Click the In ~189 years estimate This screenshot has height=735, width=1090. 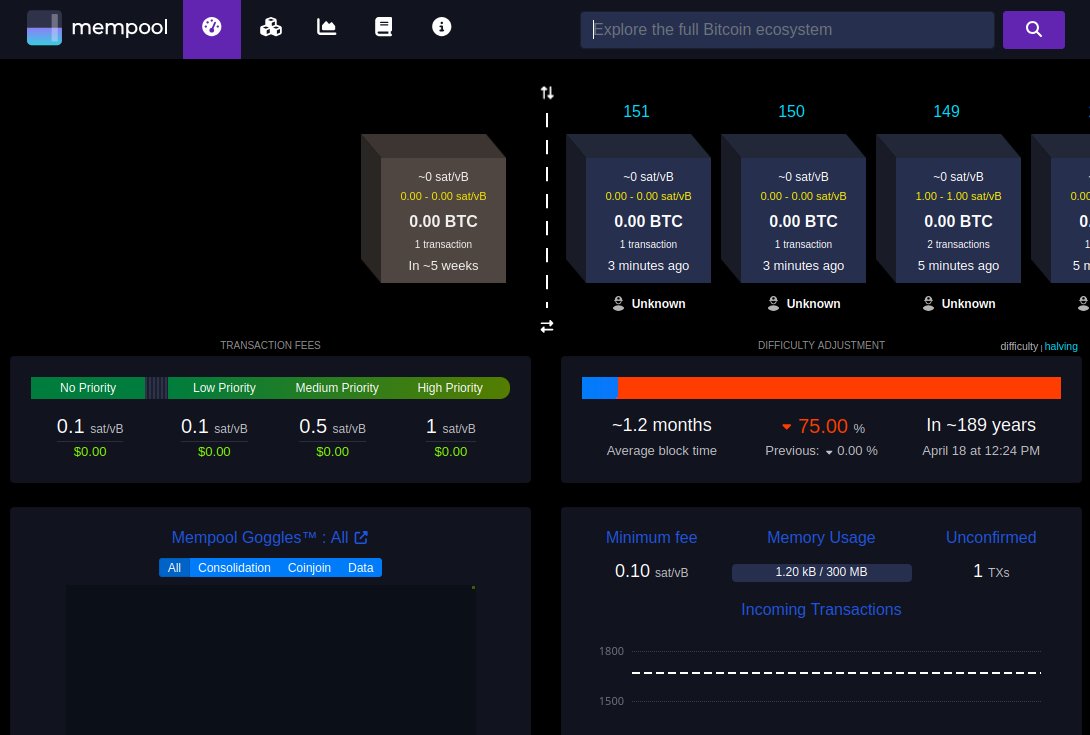981,425
